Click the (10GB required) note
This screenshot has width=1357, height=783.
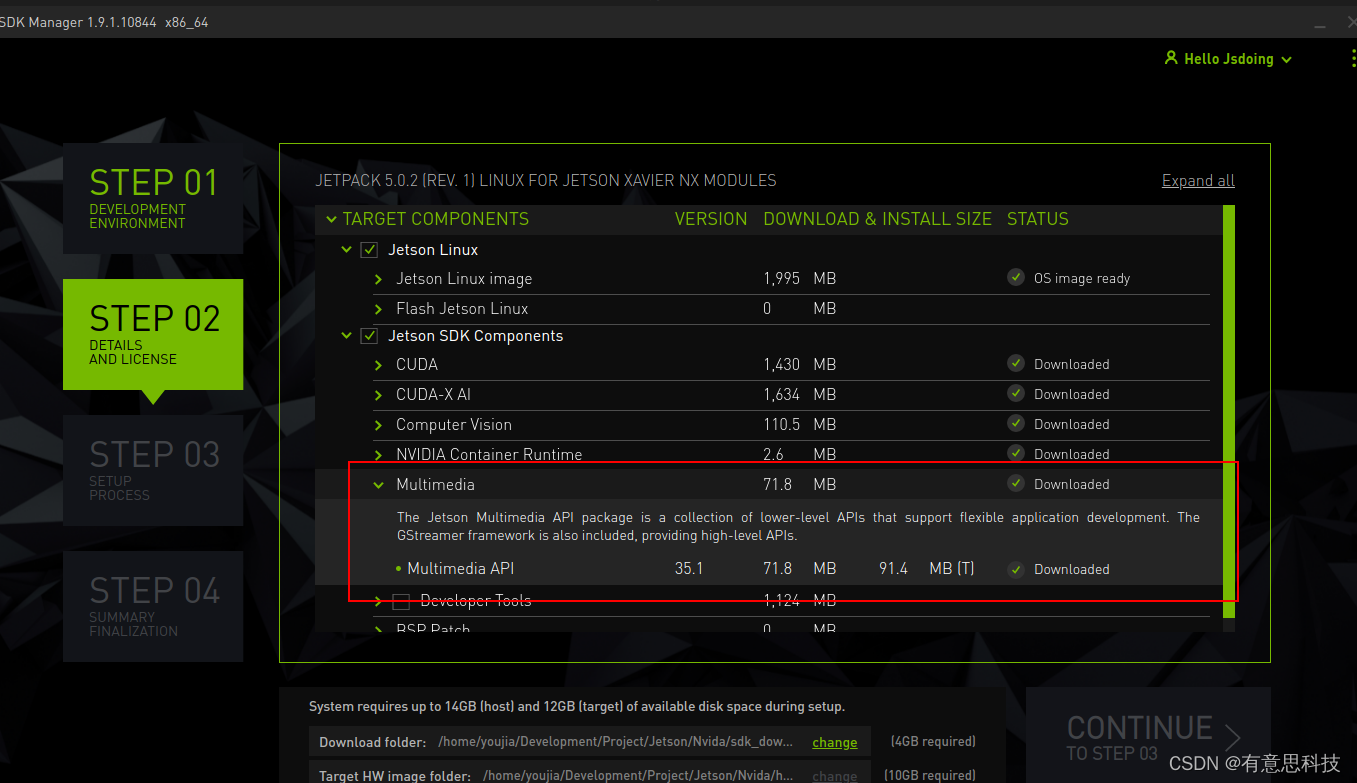(x=930, y=776)
